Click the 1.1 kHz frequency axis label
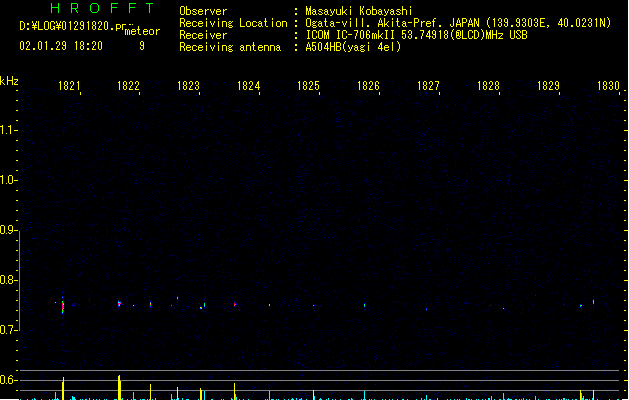629x400 pixels. 7,130
